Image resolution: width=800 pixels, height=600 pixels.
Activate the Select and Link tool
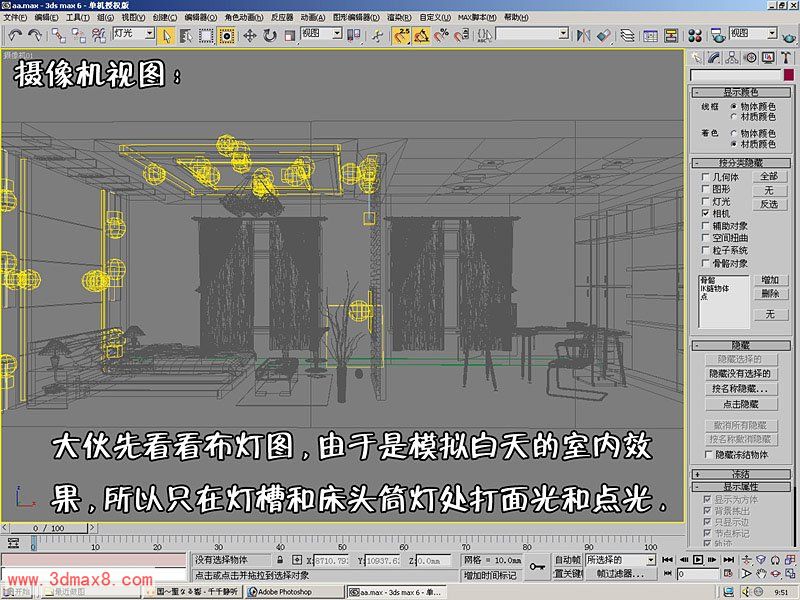pyautogui.click(x=59, y=35)
